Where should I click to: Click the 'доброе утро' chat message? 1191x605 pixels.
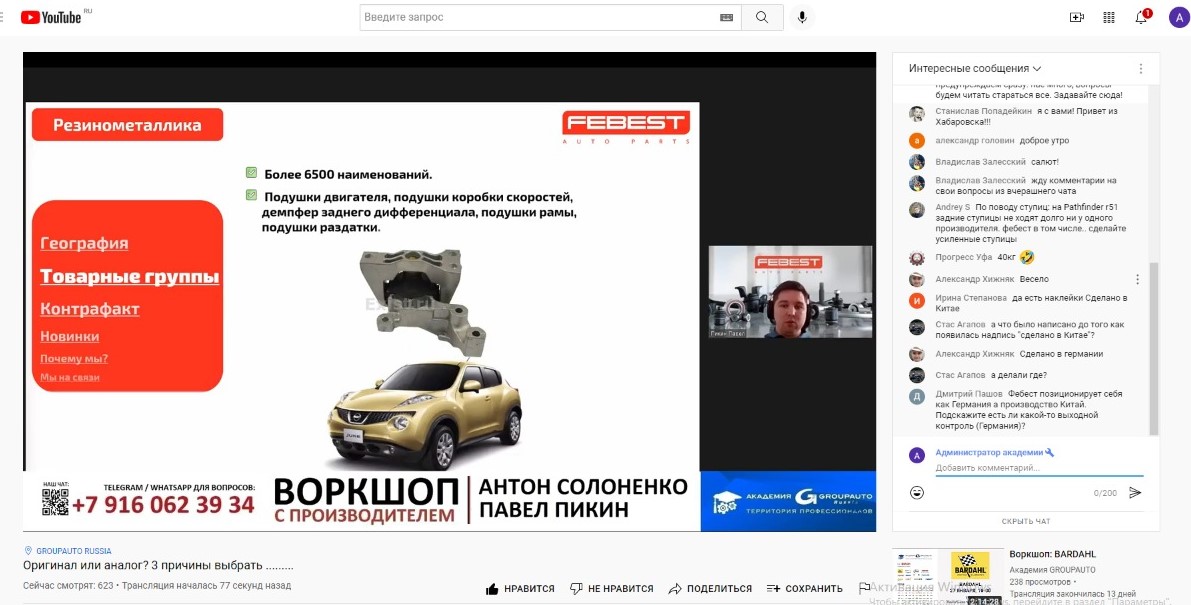(x=1044, y=140)
